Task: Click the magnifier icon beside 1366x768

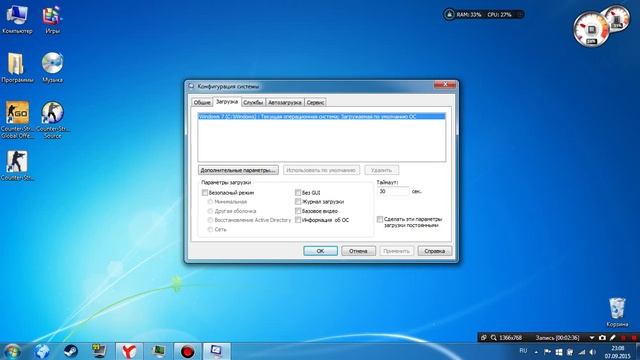Action: click(x=493, y=338)
